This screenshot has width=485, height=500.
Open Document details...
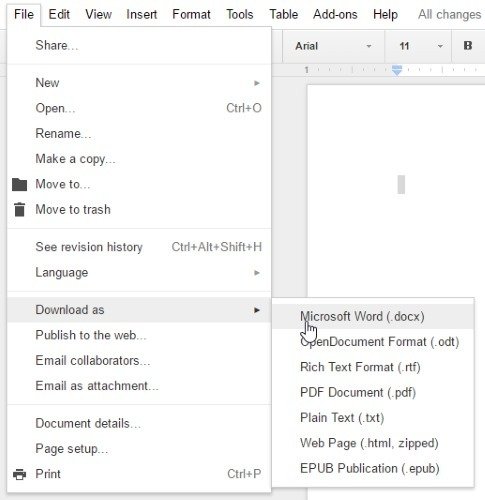(x=139, y=423)
